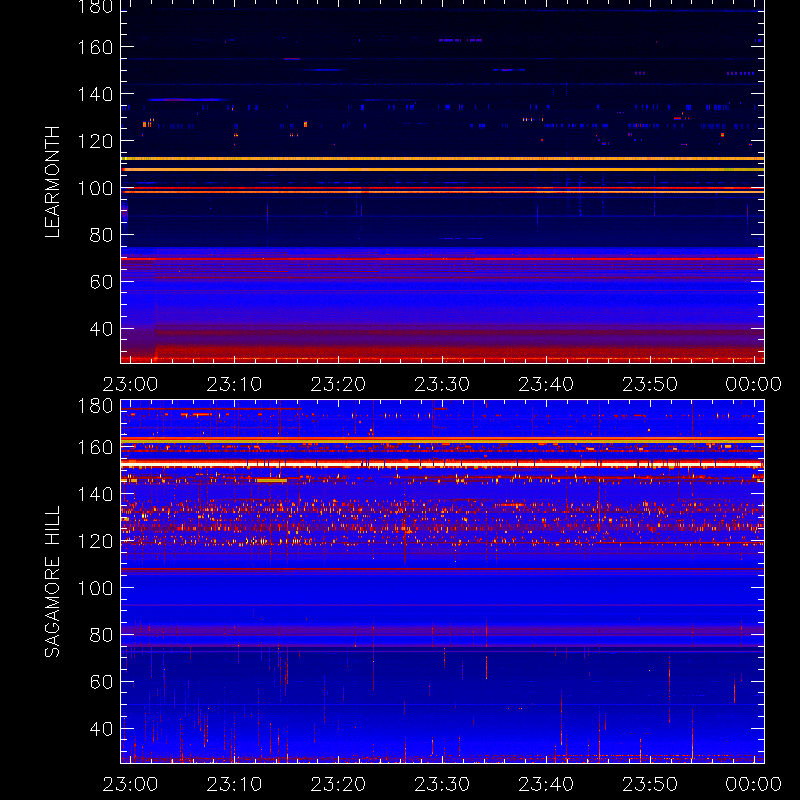Pick the 100 frequency label on Sagamore Hill axis
The height and width of the screenshot is (800, 800).
pos(95,588)
